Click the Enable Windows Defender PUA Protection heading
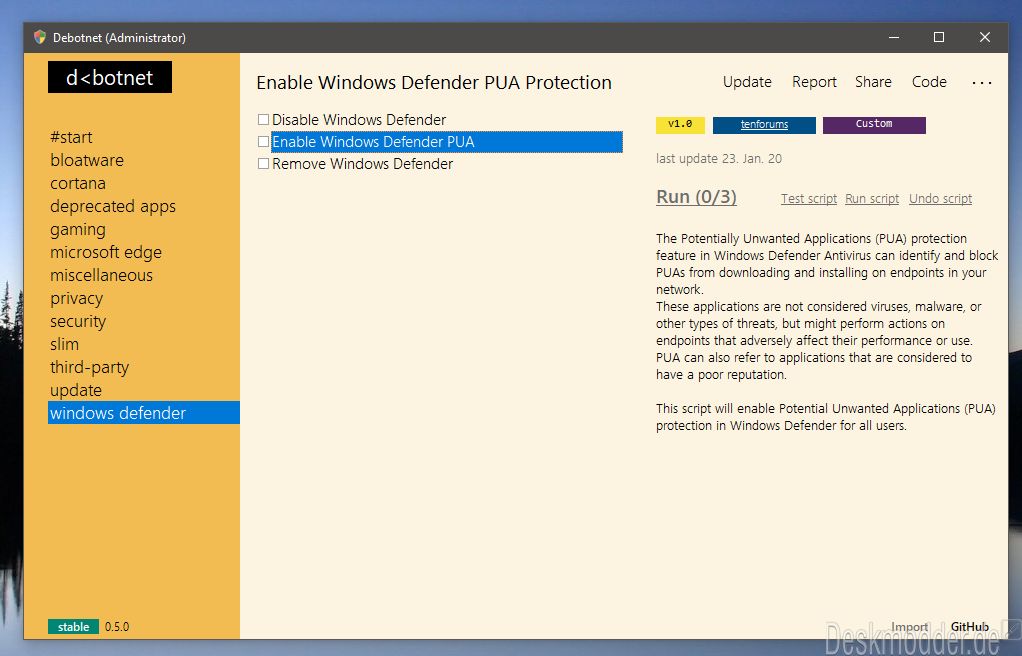Viewport: 1022px width, 656px height. 434,83
